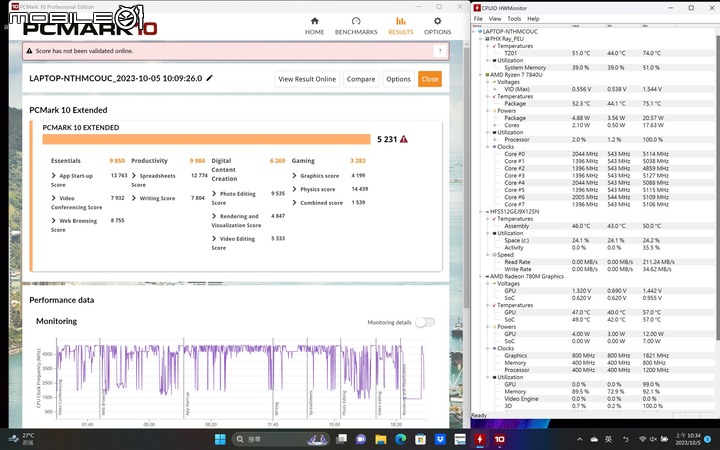Launch Microsoft Edge from taskbar
Image resolution: width=720 pixels, height=450 pixels.
(400, 439)
